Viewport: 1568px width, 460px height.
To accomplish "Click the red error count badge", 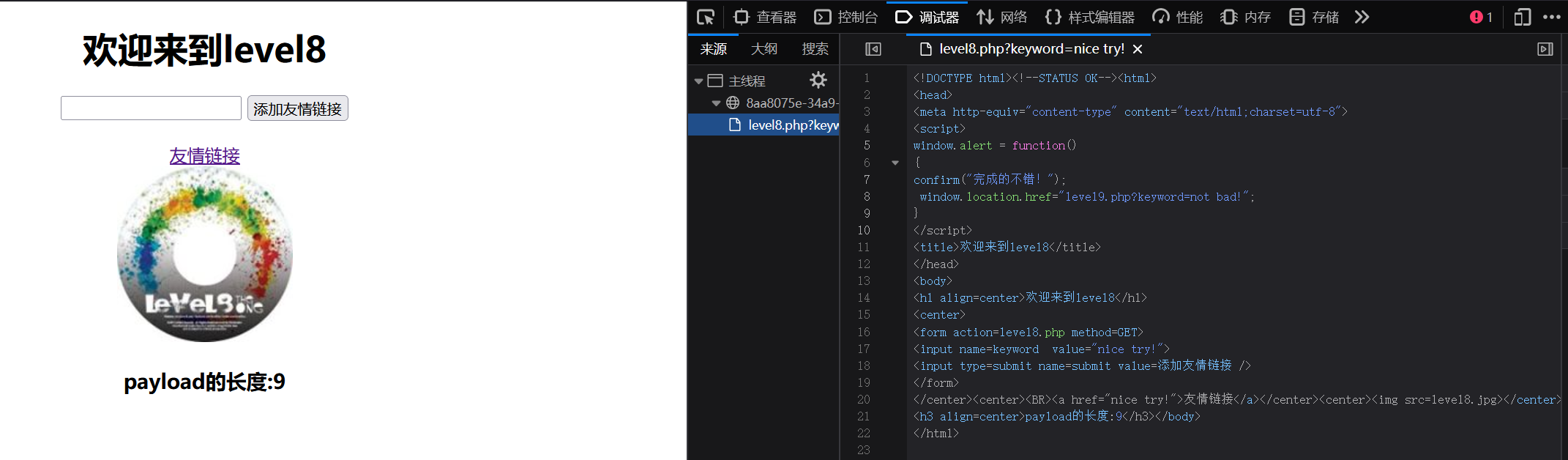I will 1481,17.
